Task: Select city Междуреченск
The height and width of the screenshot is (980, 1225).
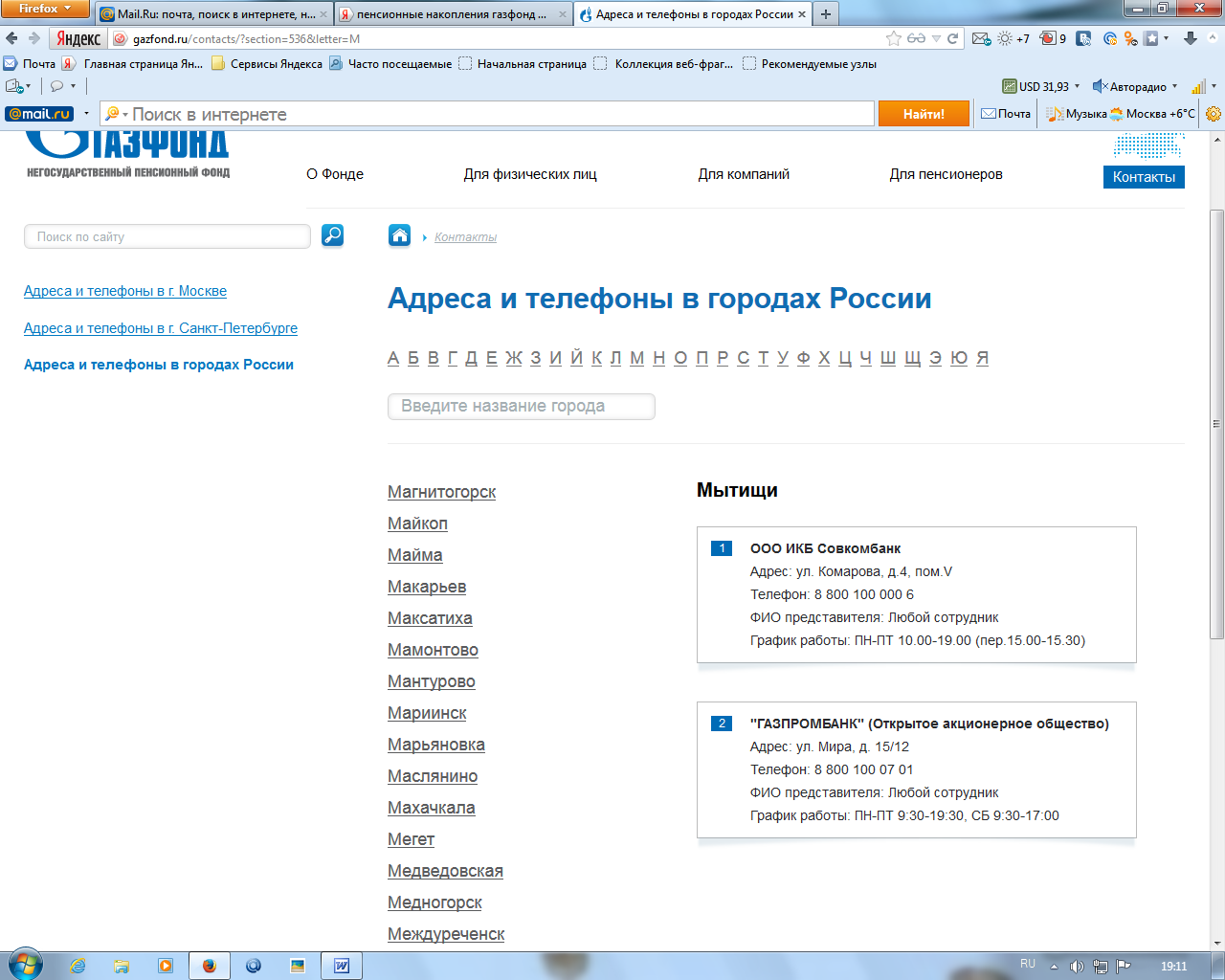Action: pyautogui.click(x=446, y=934)
